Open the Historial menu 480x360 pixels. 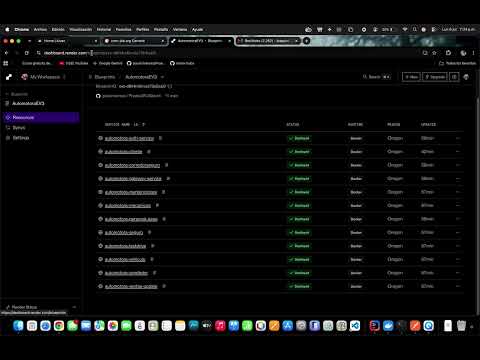[x=104, y=29]
